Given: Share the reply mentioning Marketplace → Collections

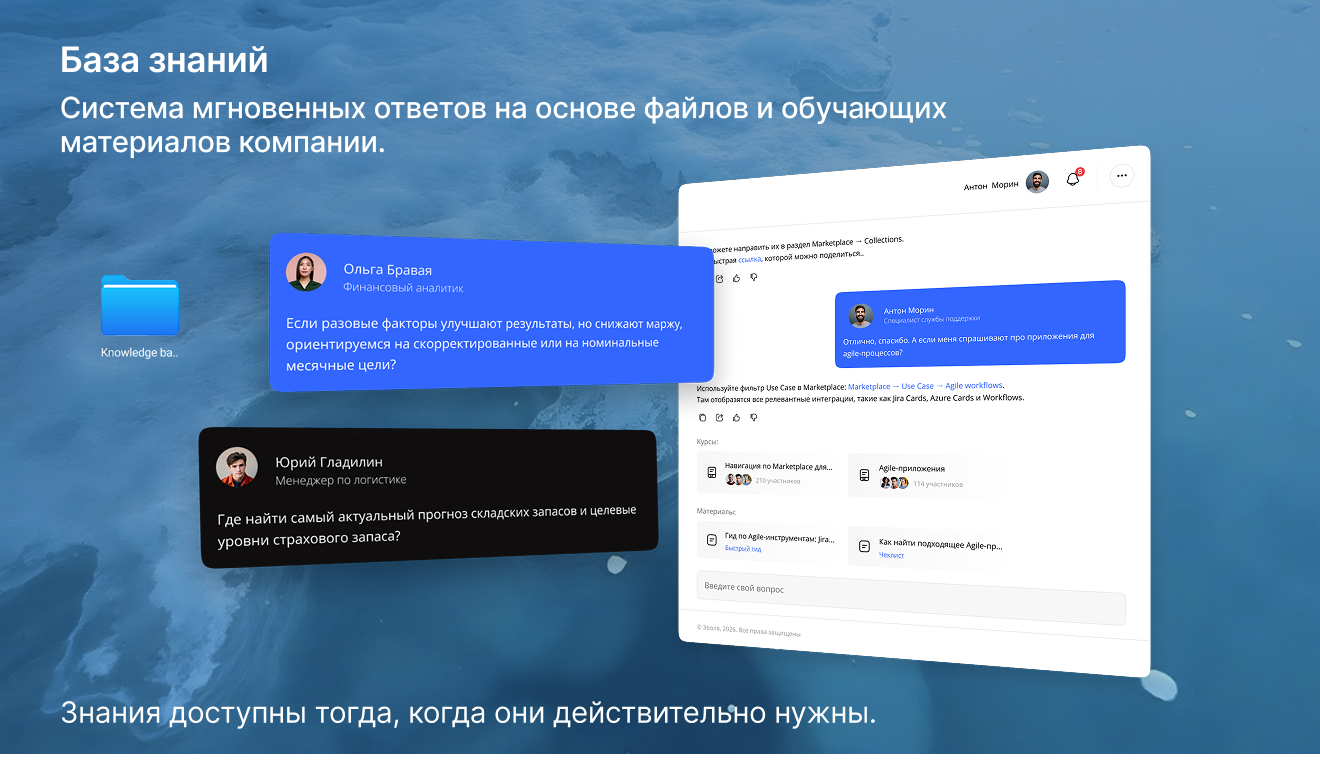Looking at the screenshot, I should [x=719, y=279].
